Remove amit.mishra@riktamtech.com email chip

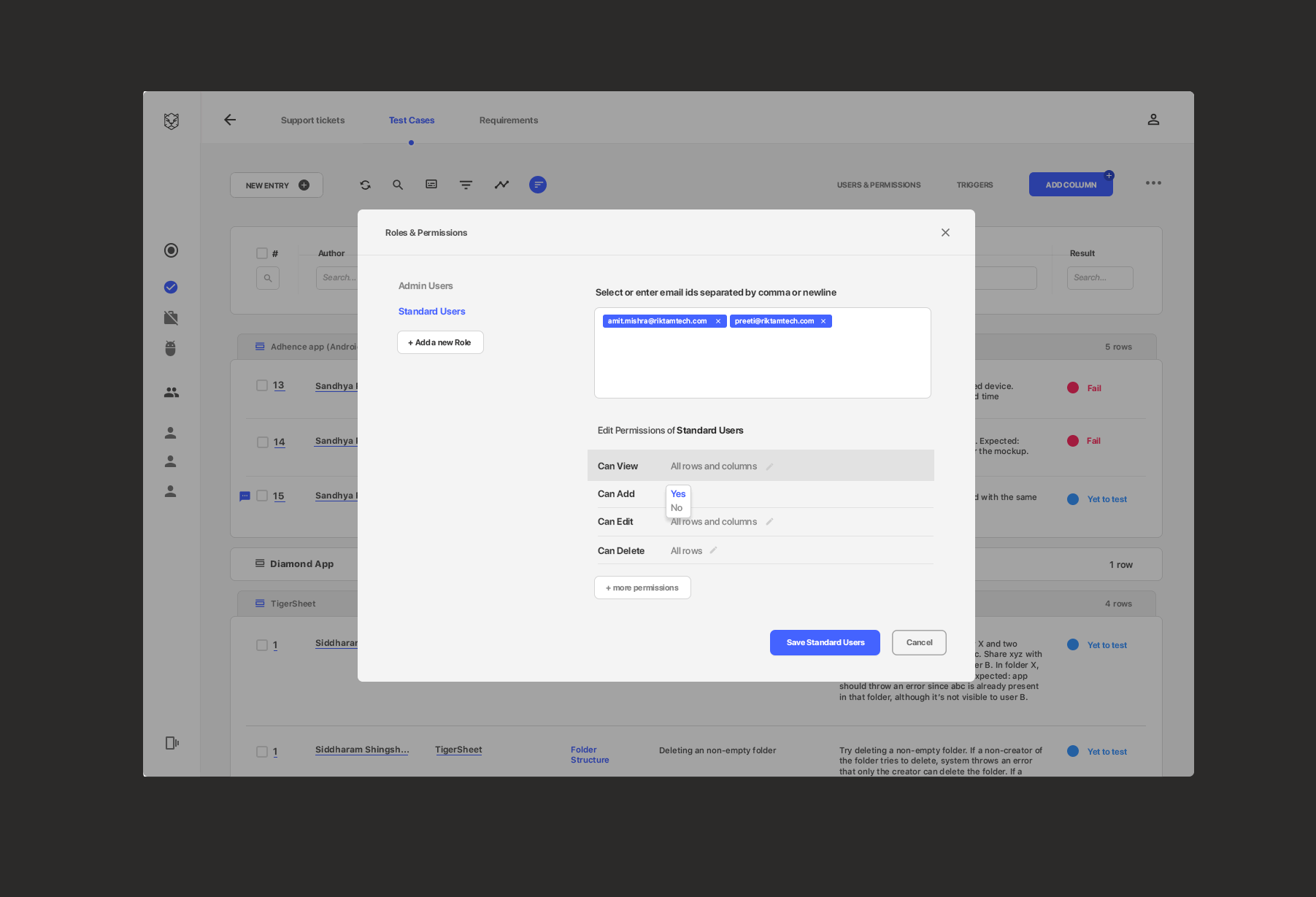[718, 321]
